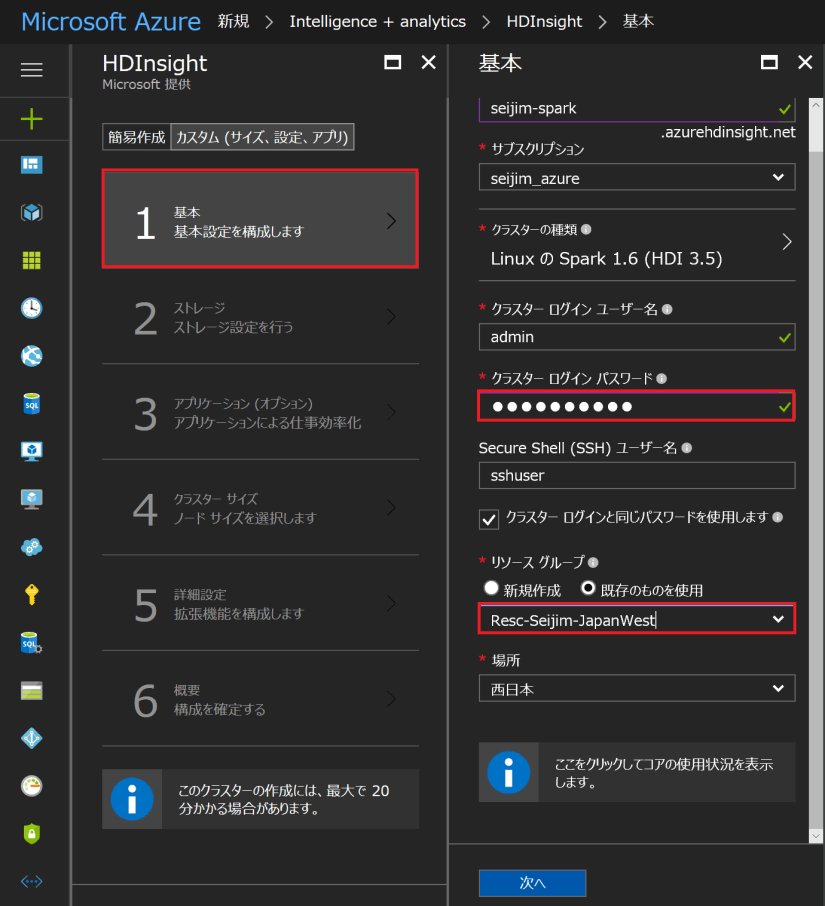Open the recent items clock icon
Image resolution: width=825 pixels, height=906 pixels.
click(34, 308)
